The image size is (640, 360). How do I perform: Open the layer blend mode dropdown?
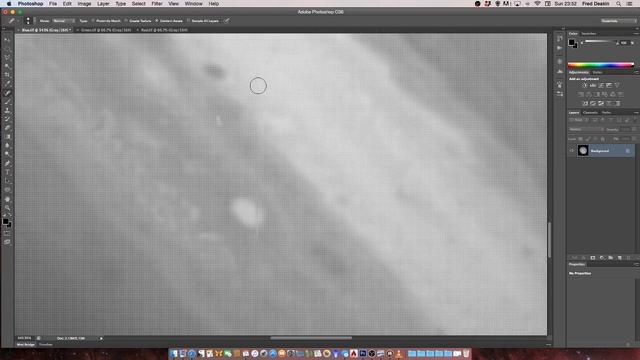pyautogui.click(x=586, y=129)
